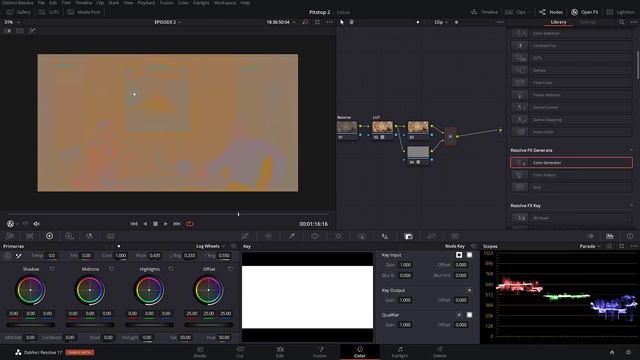640x360 pixels.
Task: Mute viewer audio speaker icon
Action: coord(36,224)
